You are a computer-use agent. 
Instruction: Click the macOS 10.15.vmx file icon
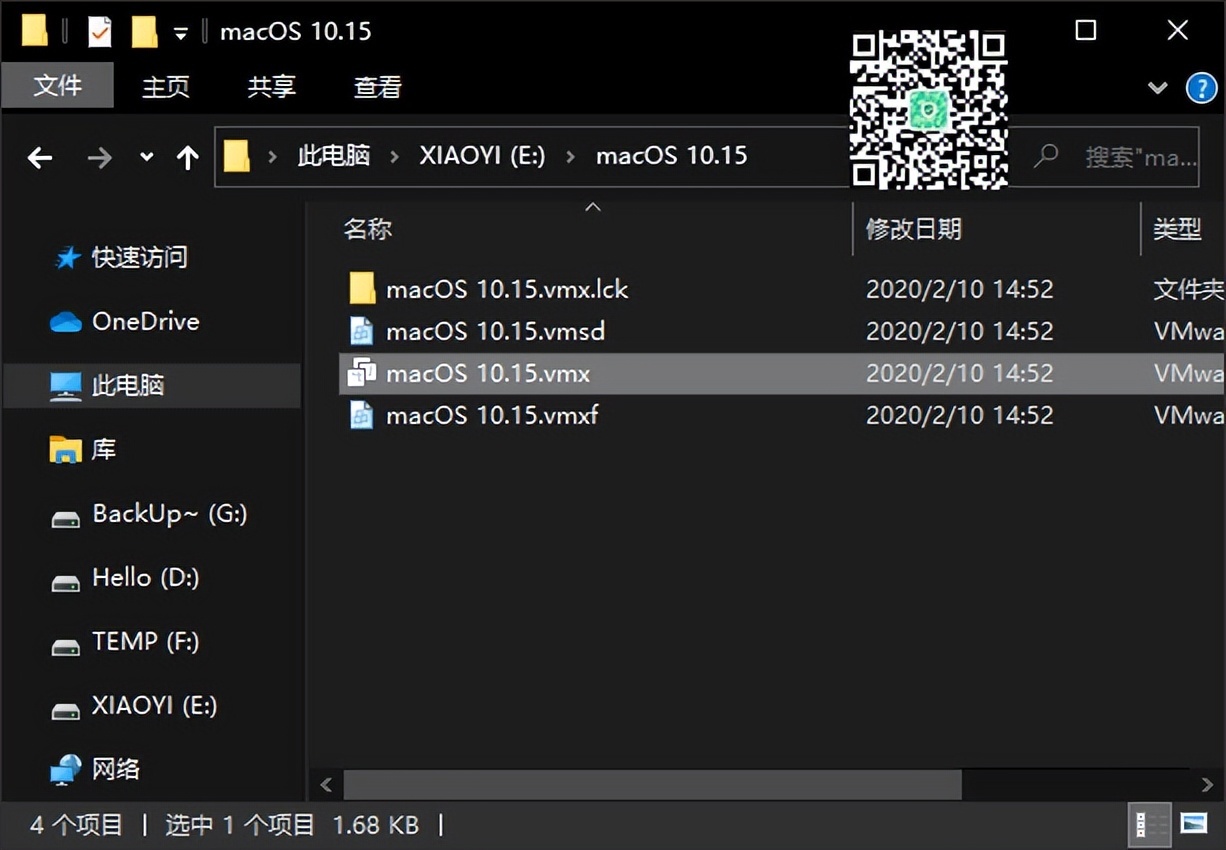click(x=361, y=373)
